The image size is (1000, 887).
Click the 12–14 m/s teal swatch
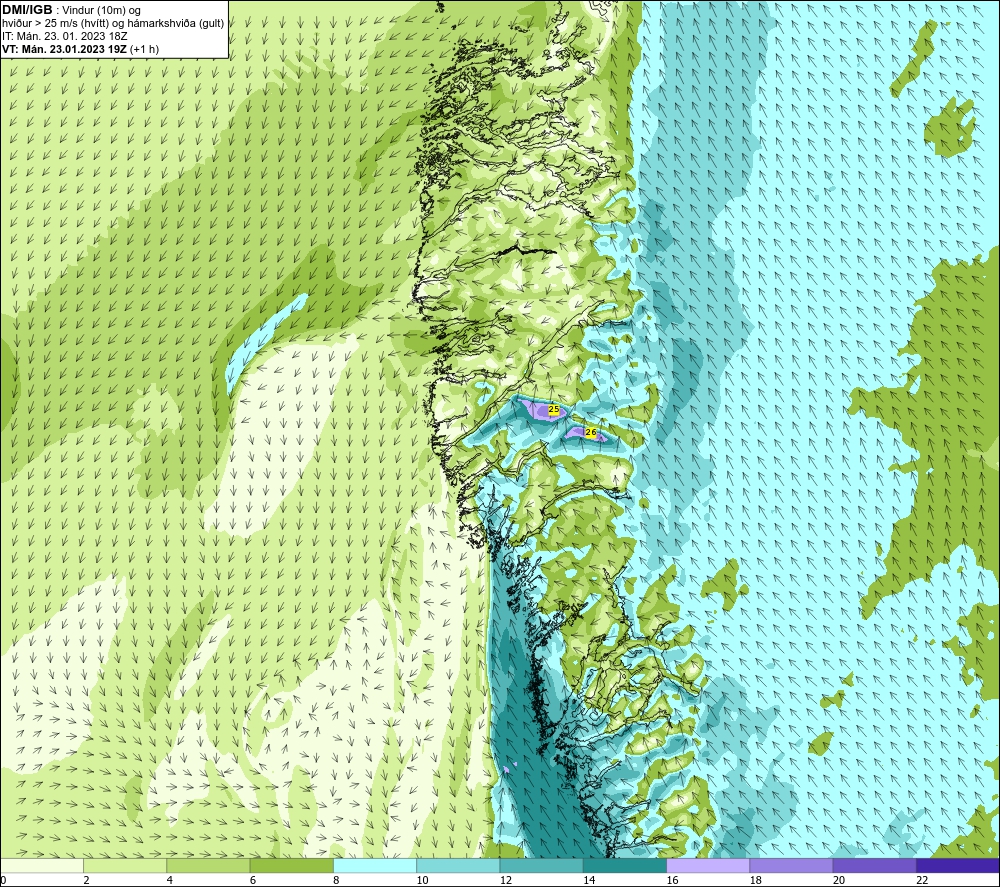click(x=541, y=865)
